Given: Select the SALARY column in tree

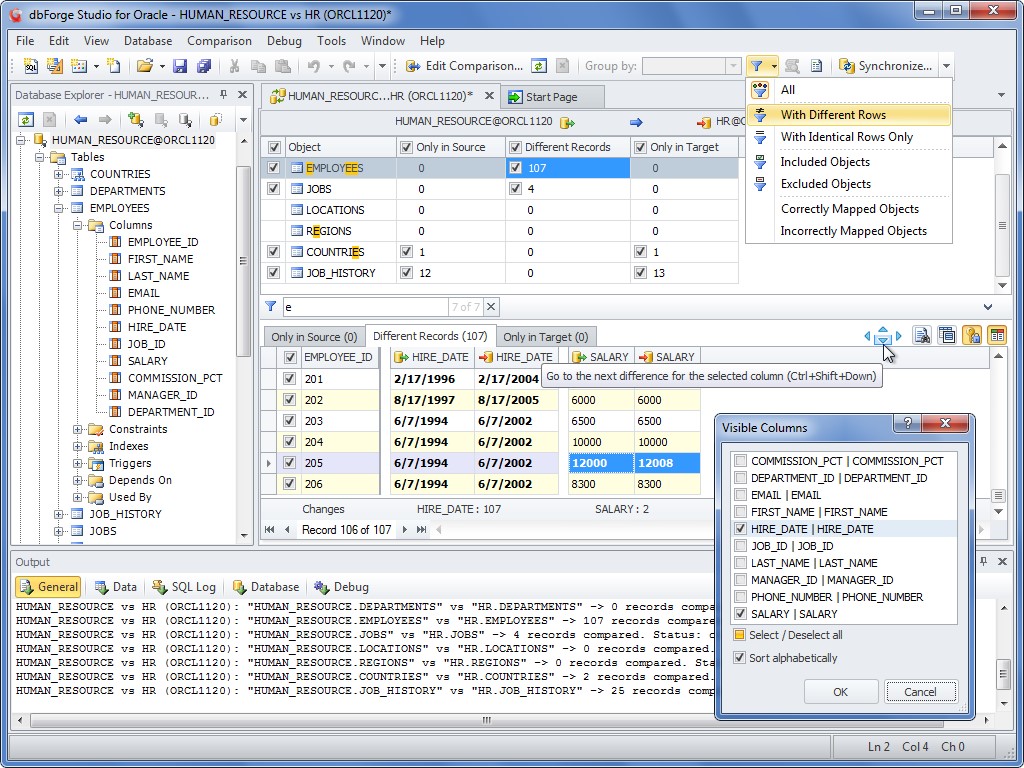Looking at the screenshot, I should pos(148,360).
